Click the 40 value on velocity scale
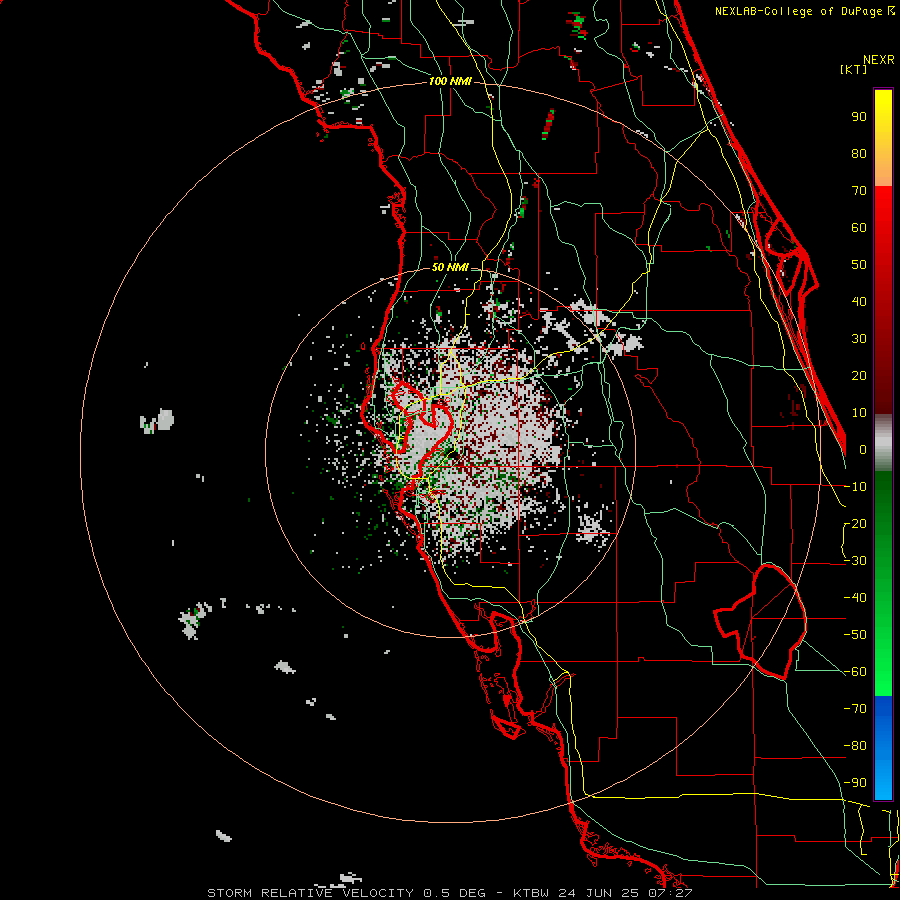Screen dimensions: 900x900 point(859,302)
